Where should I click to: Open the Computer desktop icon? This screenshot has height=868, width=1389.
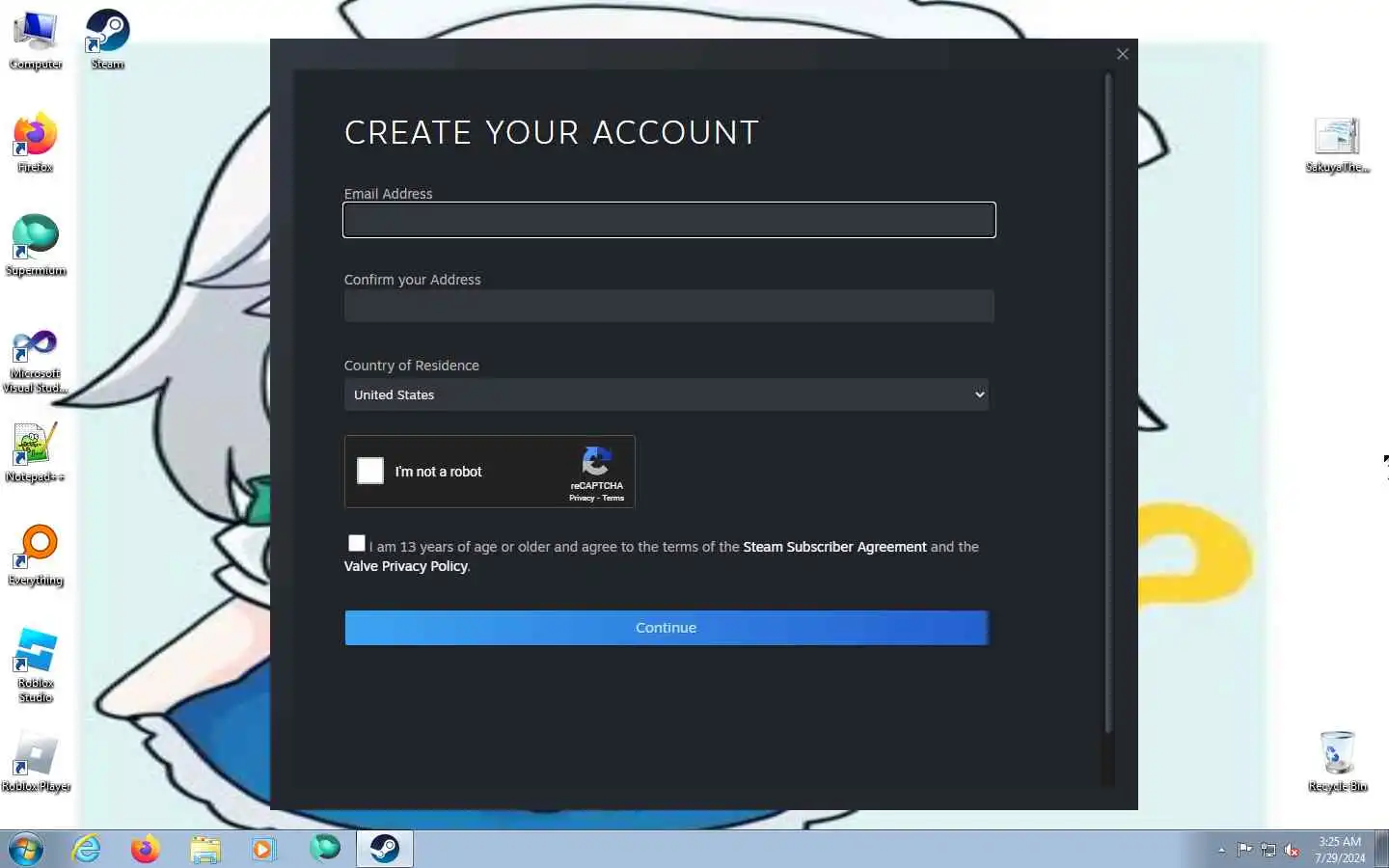pos(36,41)
